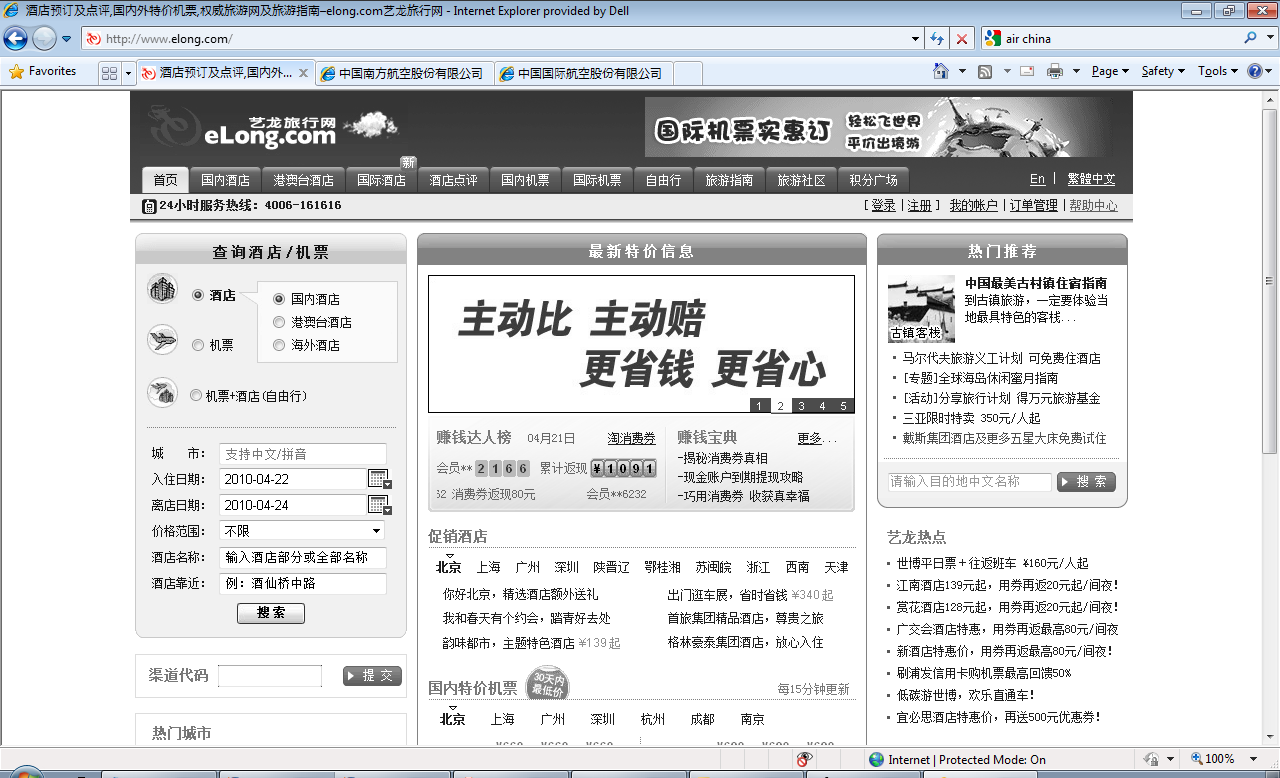Open the Safety menu dropdown
The width and height of the screenshot is (1280, 778).
click(x=1163, y=71)
